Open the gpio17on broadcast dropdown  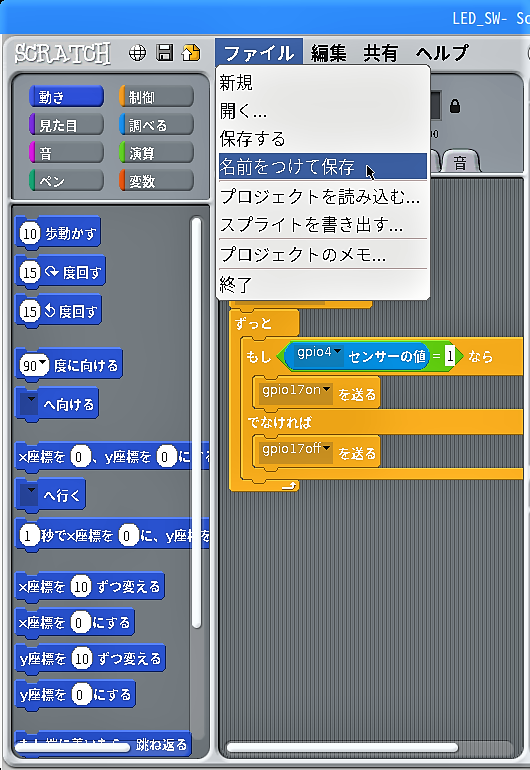coord(327,390)
